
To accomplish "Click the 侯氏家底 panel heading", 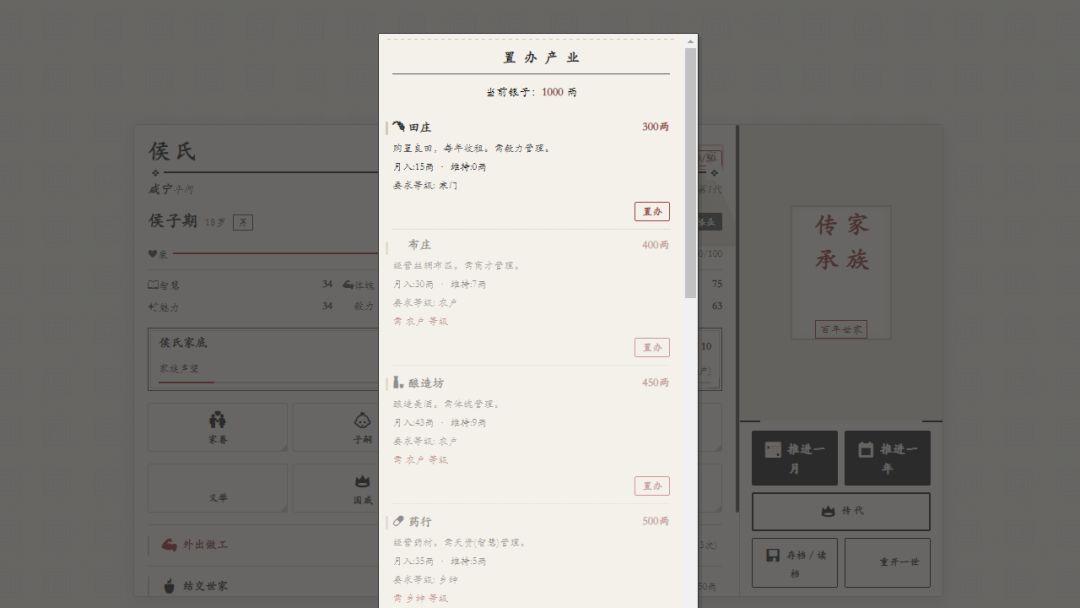I will click(x=183, y=342).
